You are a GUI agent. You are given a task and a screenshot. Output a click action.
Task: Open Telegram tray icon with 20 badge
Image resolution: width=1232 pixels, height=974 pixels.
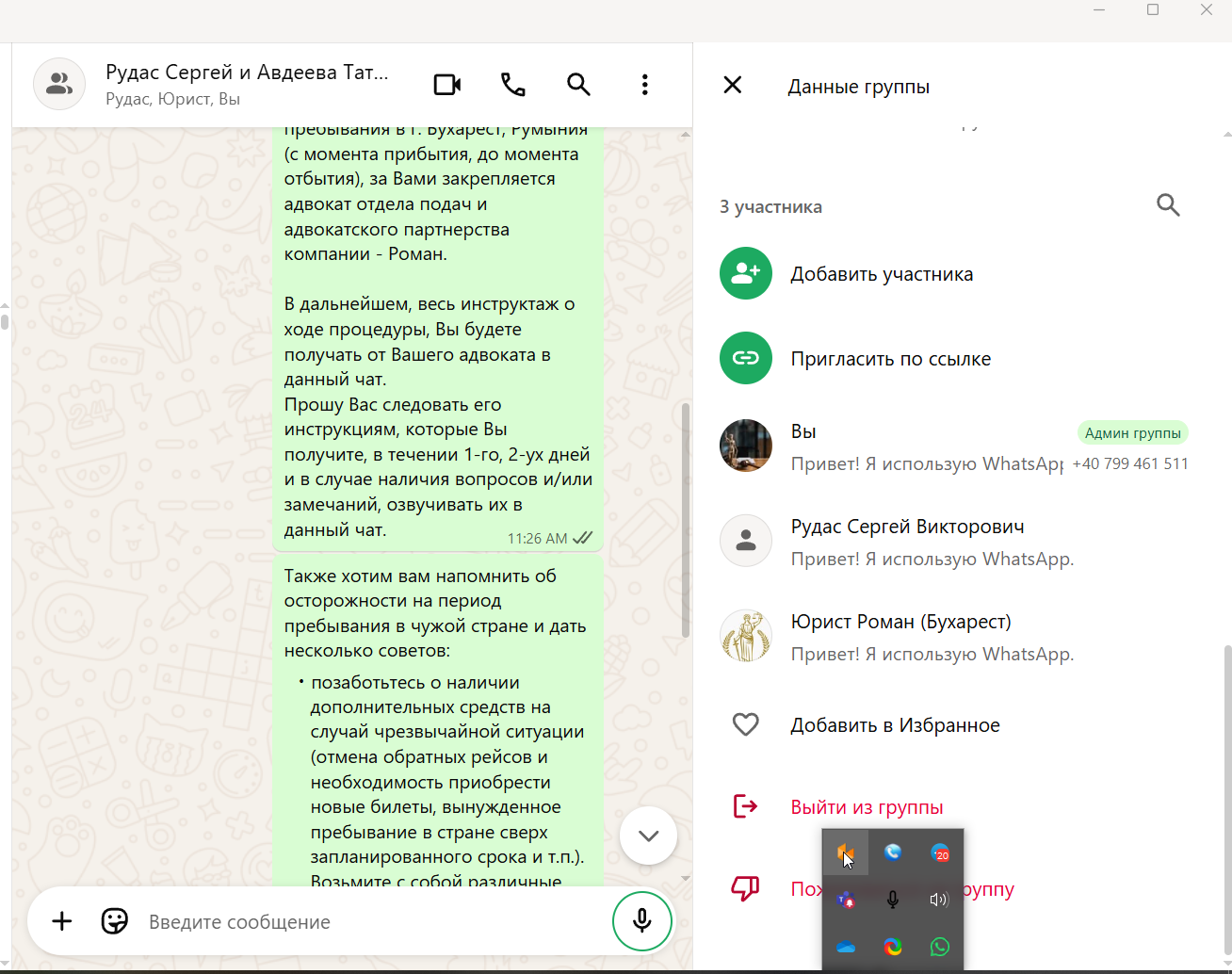(x=940, y=852)
